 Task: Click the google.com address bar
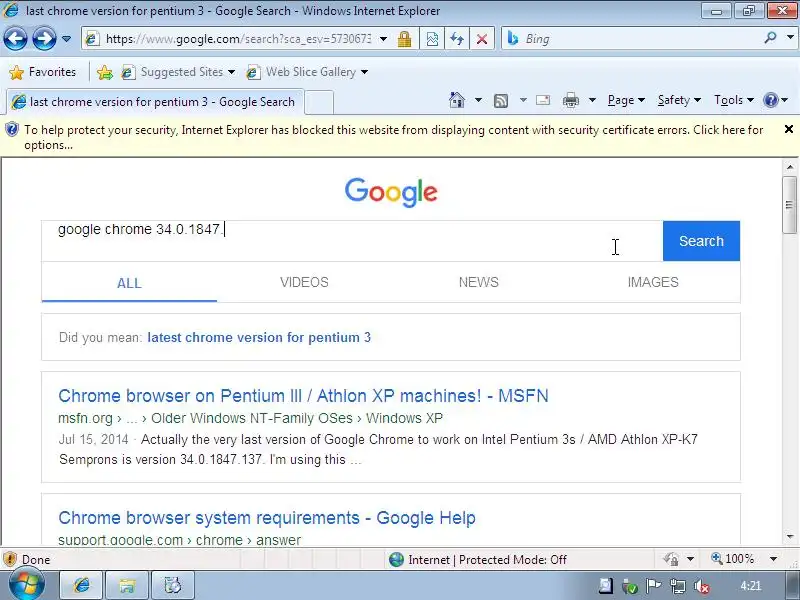237,39
